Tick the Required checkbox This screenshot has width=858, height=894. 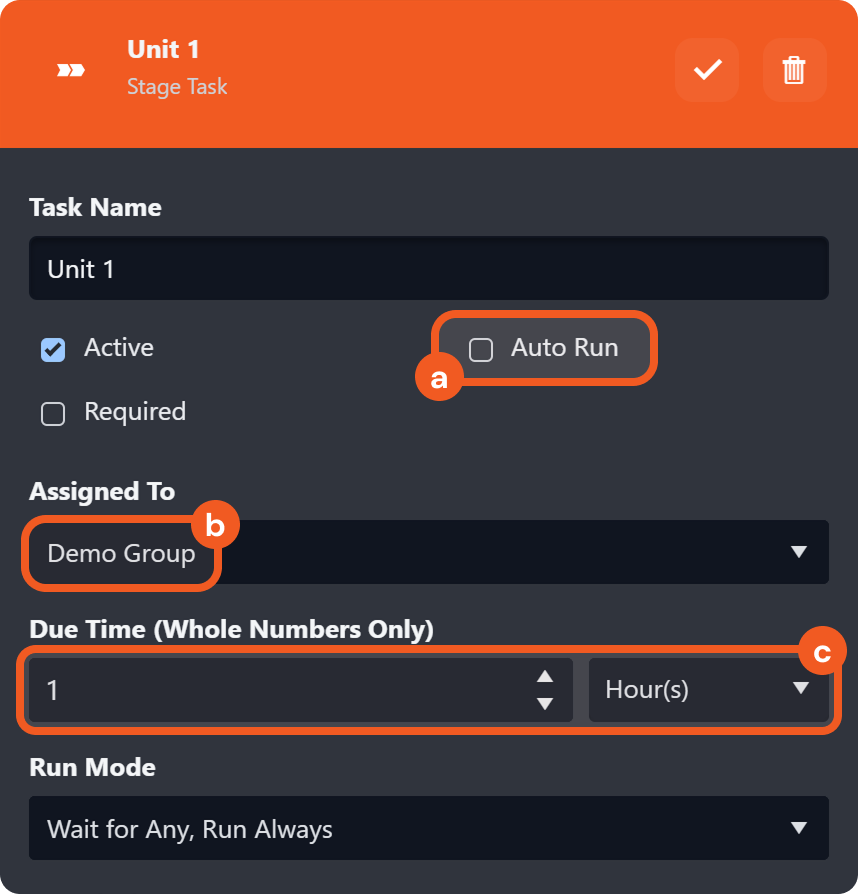(53, 414)
